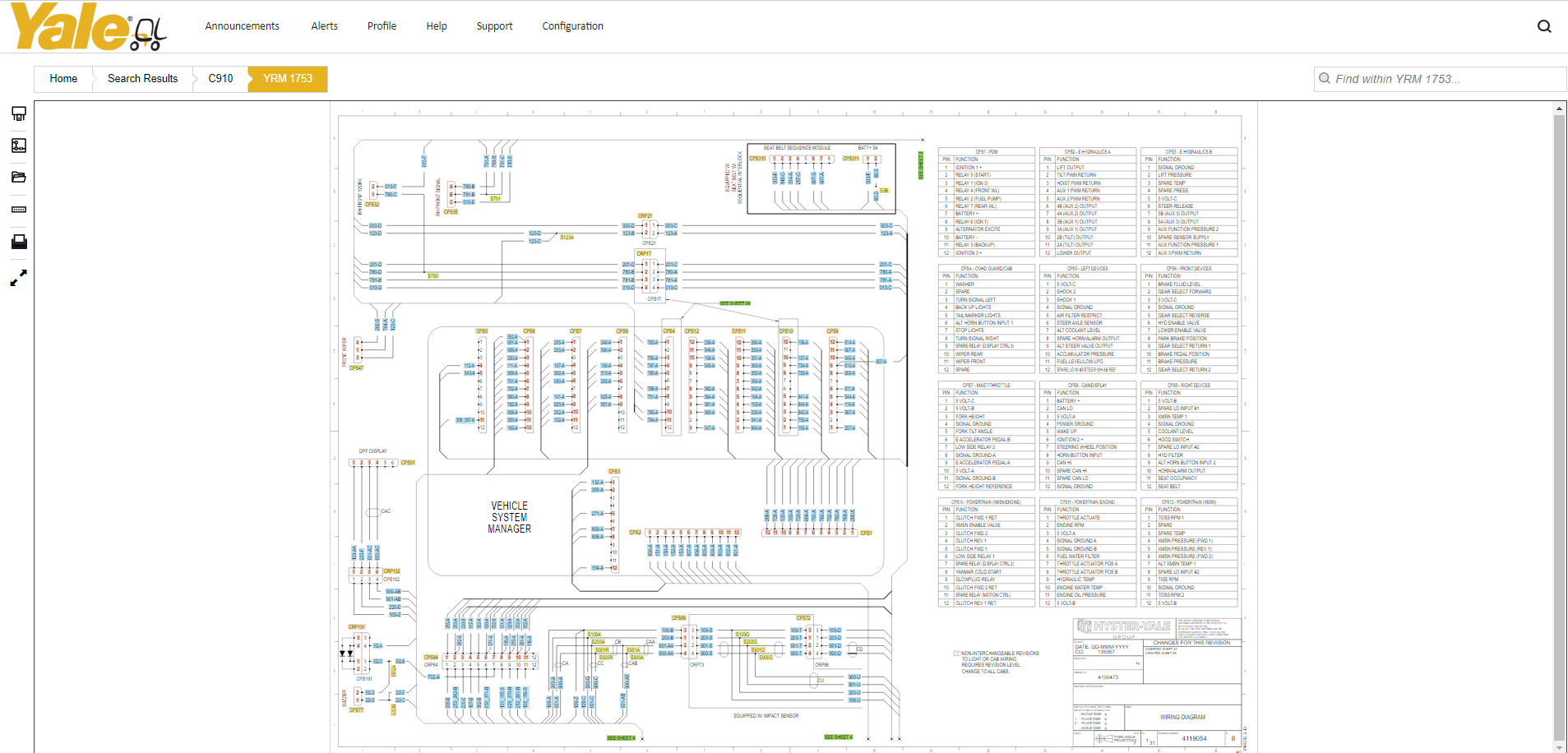This screenshot has width=1568, height=753.
Task: Open the truck diagram icon in the sidebar
Action: (x=18, y=113)
